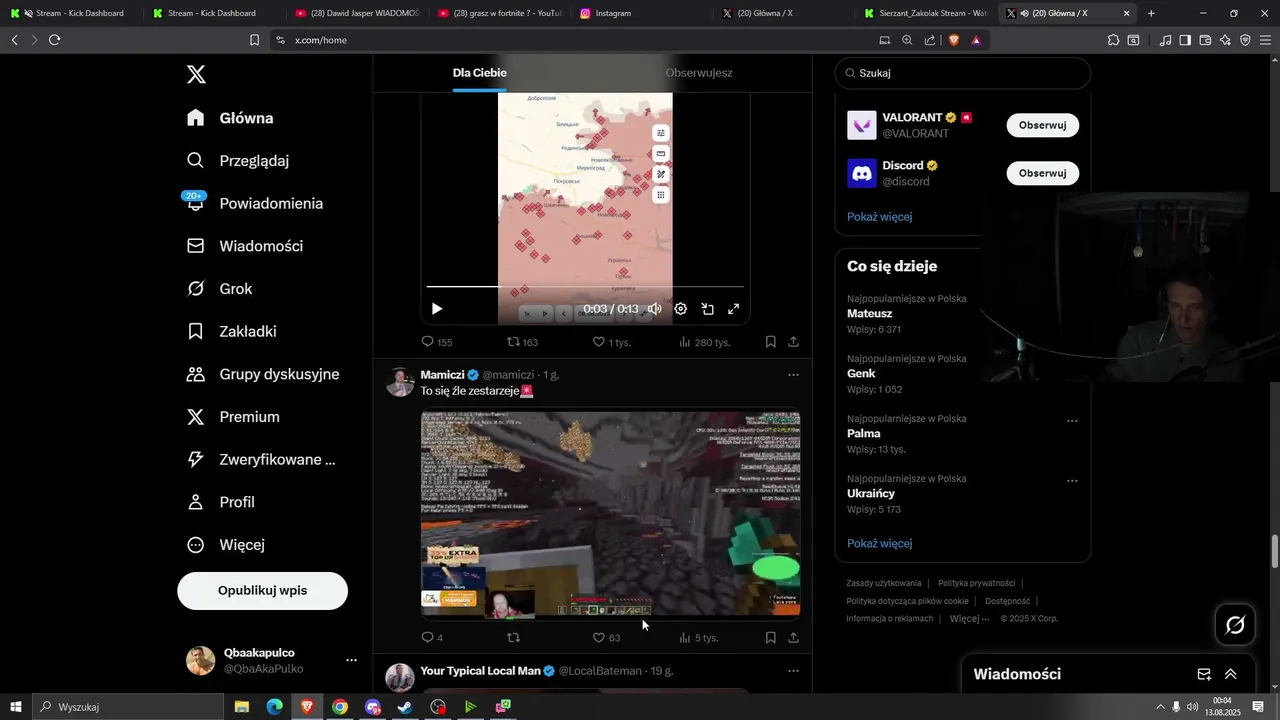Mute the map video sound
This screenshot has height=720, width=1280.
coord(654,309)
